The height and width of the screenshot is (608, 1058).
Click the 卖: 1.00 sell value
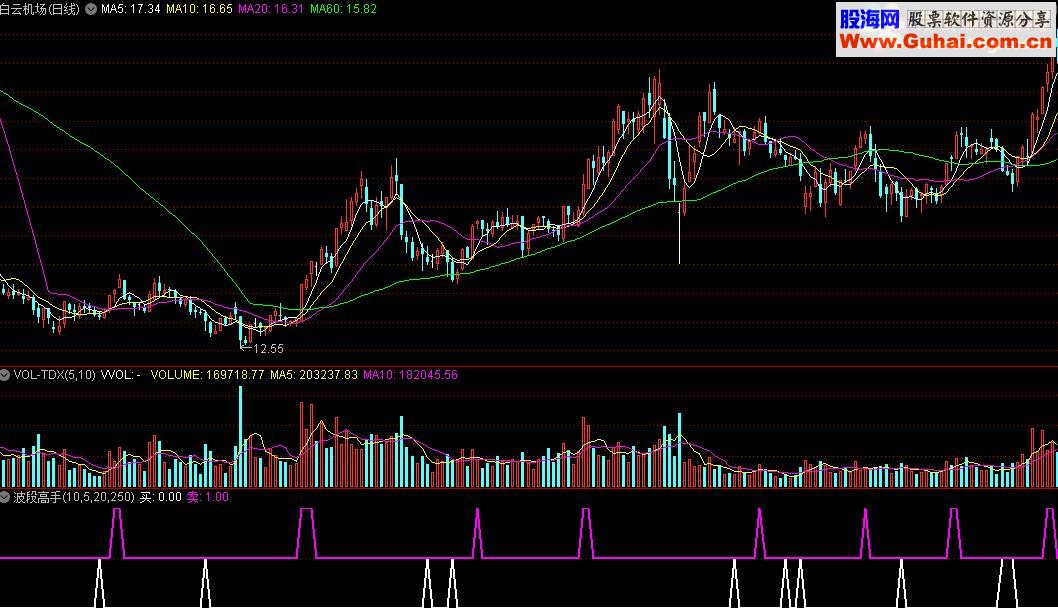208,497
